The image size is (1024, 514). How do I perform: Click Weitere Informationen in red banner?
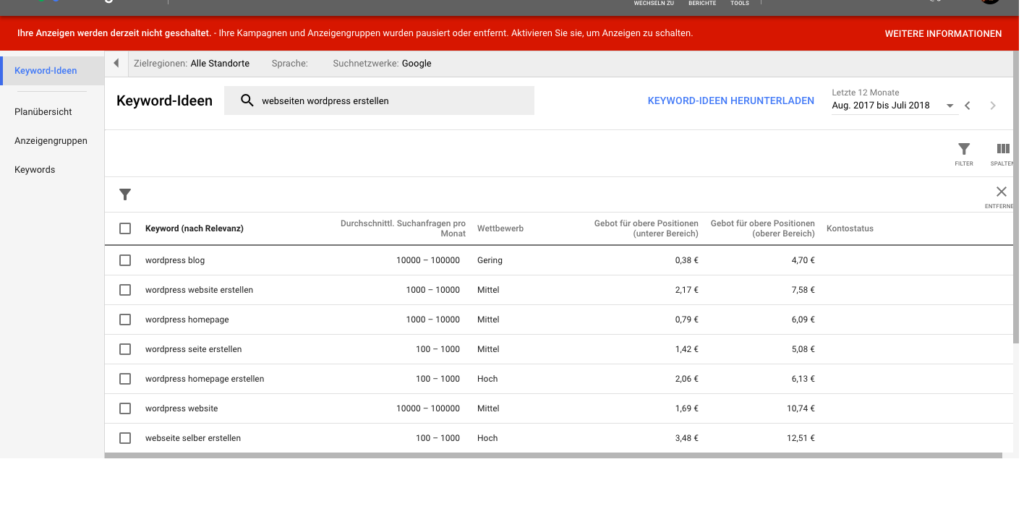(943, 34)
